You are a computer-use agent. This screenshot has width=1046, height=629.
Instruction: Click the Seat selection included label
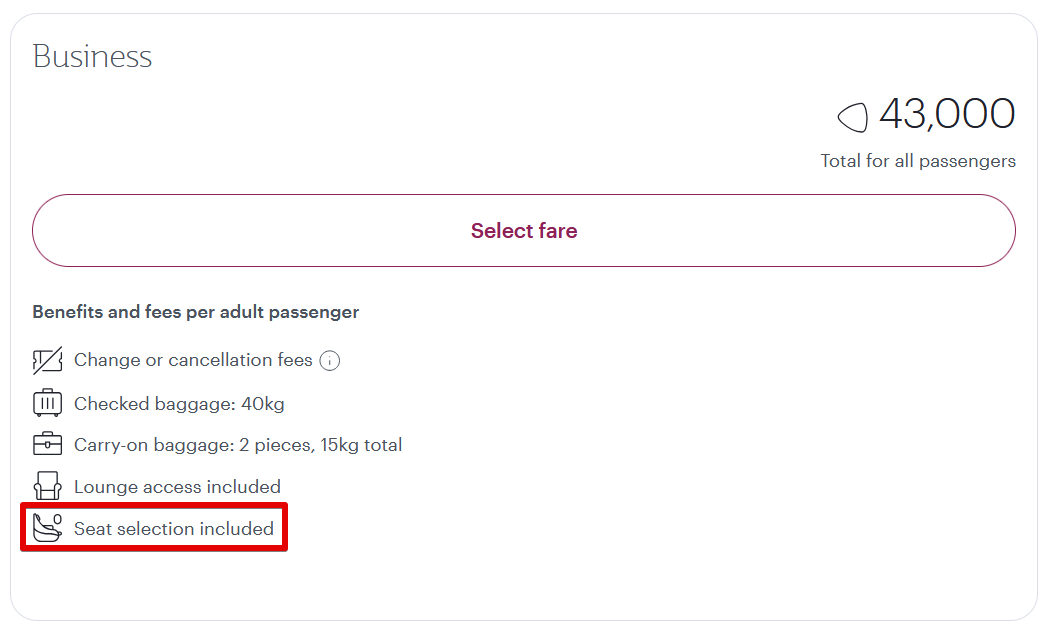[174, 528]
